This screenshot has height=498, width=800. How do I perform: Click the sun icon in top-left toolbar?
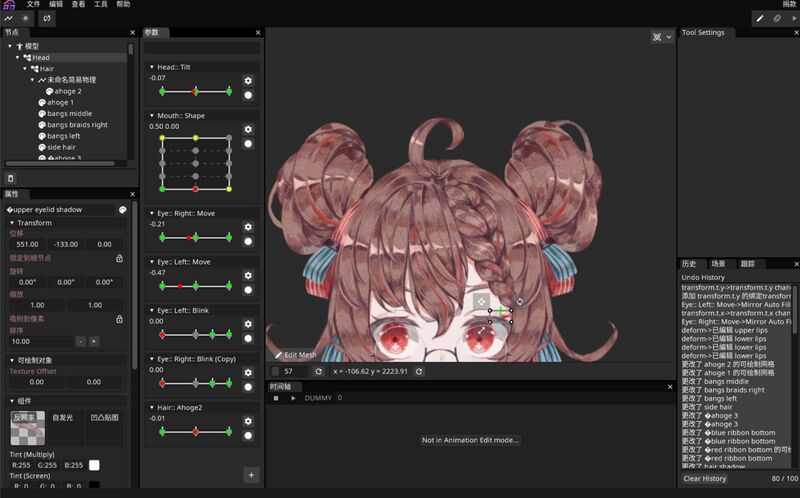26,18
